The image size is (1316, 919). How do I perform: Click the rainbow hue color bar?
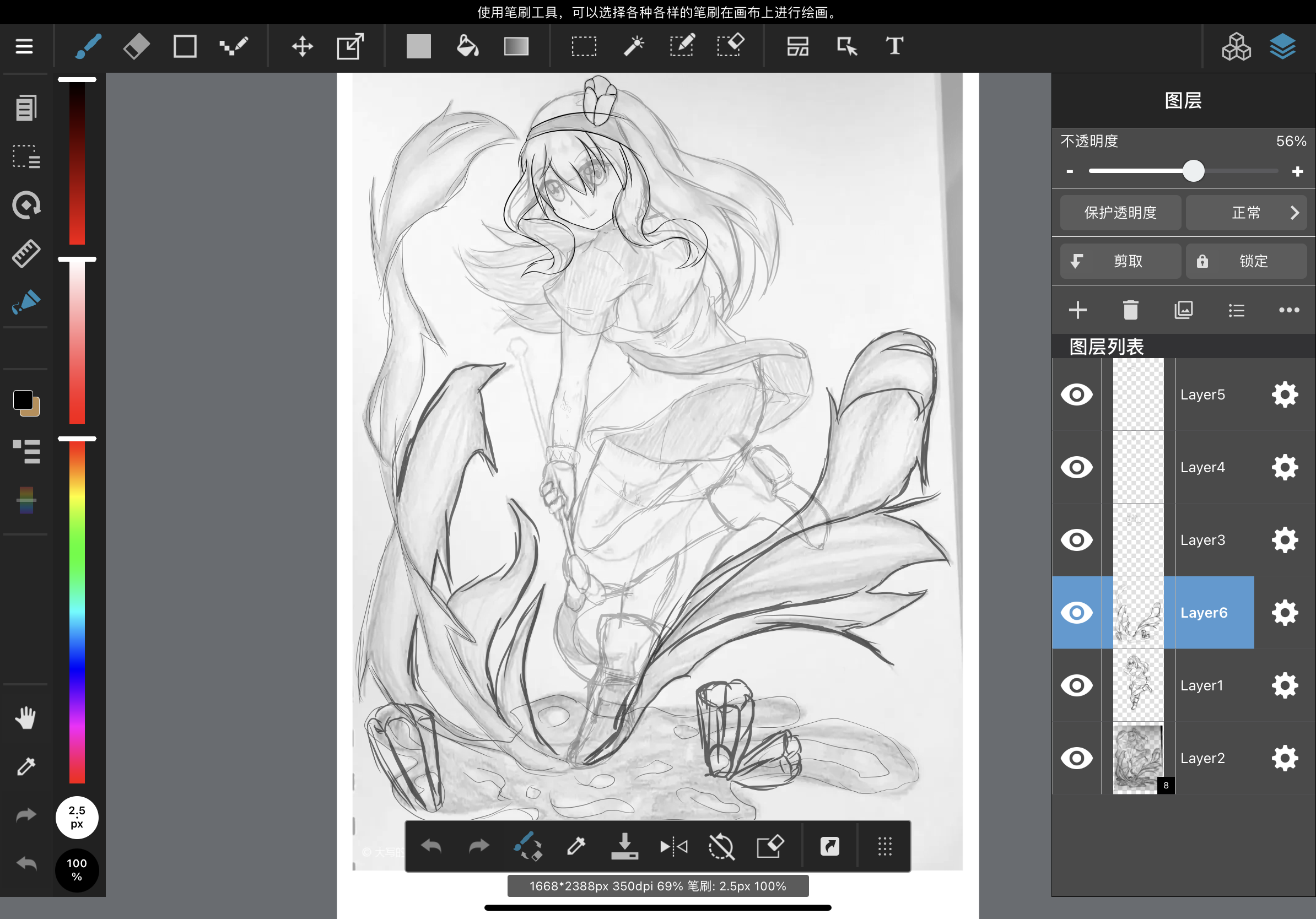coord(77,612)
